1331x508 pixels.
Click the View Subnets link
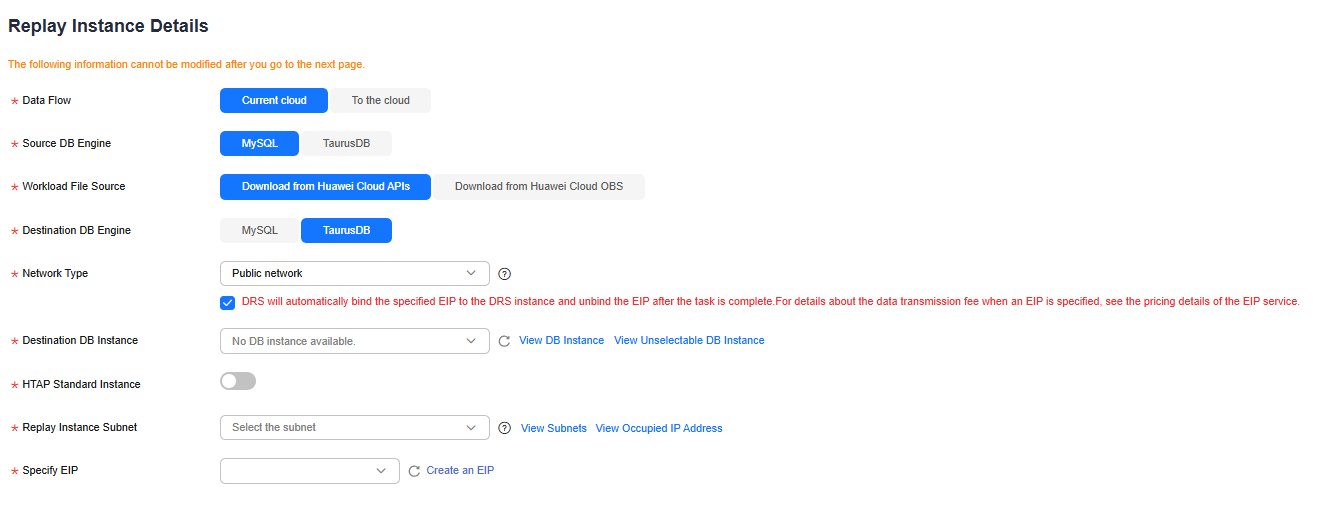pos(554,428)
